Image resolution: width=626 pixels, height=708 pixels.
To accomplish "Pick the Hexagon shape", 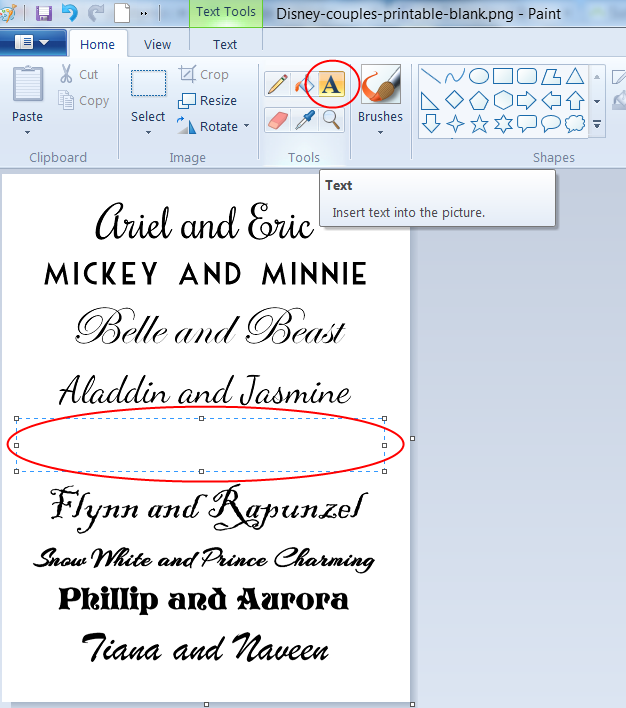I will (503, 100).
